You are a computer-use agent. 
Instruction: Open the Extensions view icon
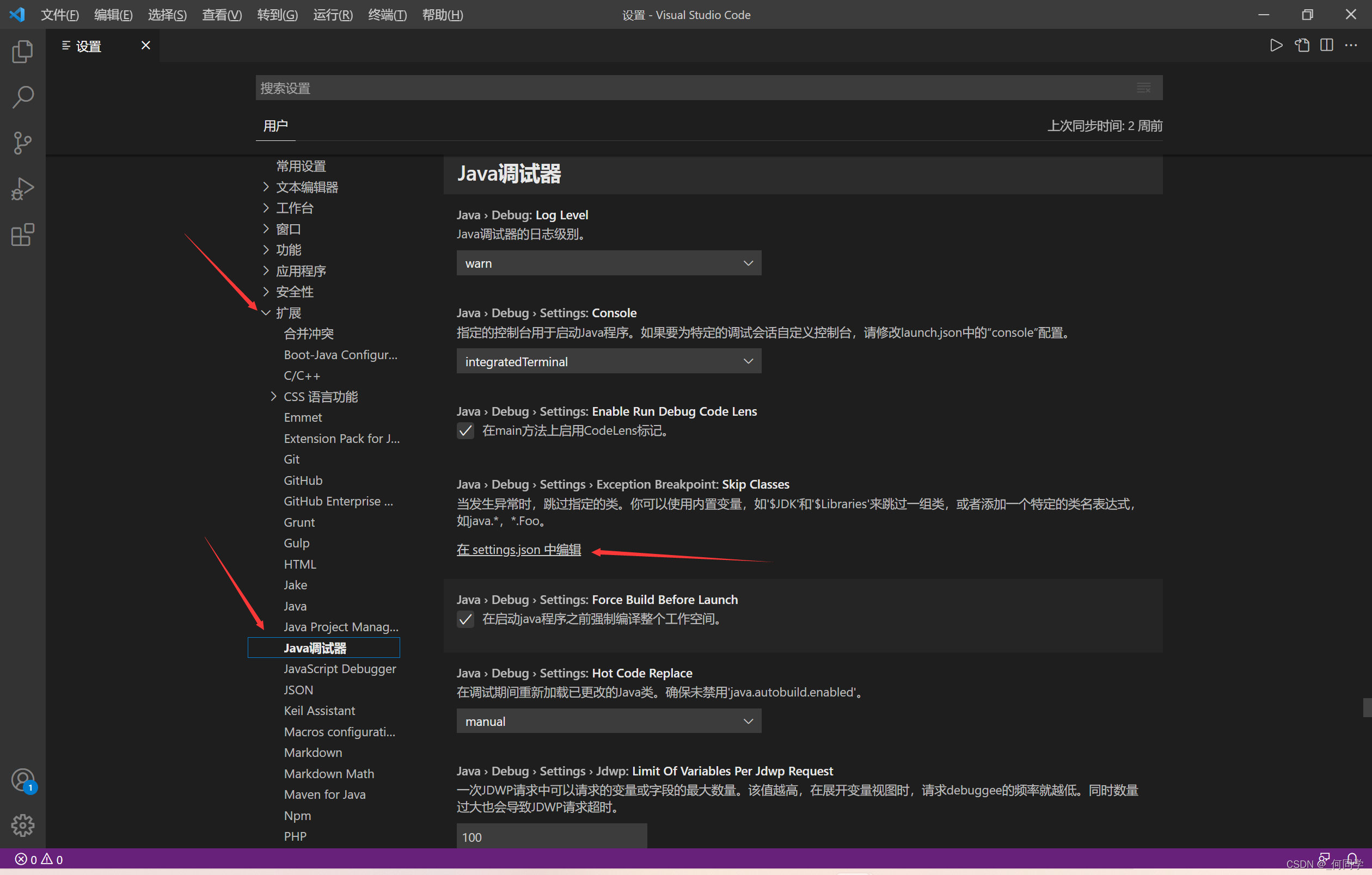pyautogui.click(x=22, y=235)
